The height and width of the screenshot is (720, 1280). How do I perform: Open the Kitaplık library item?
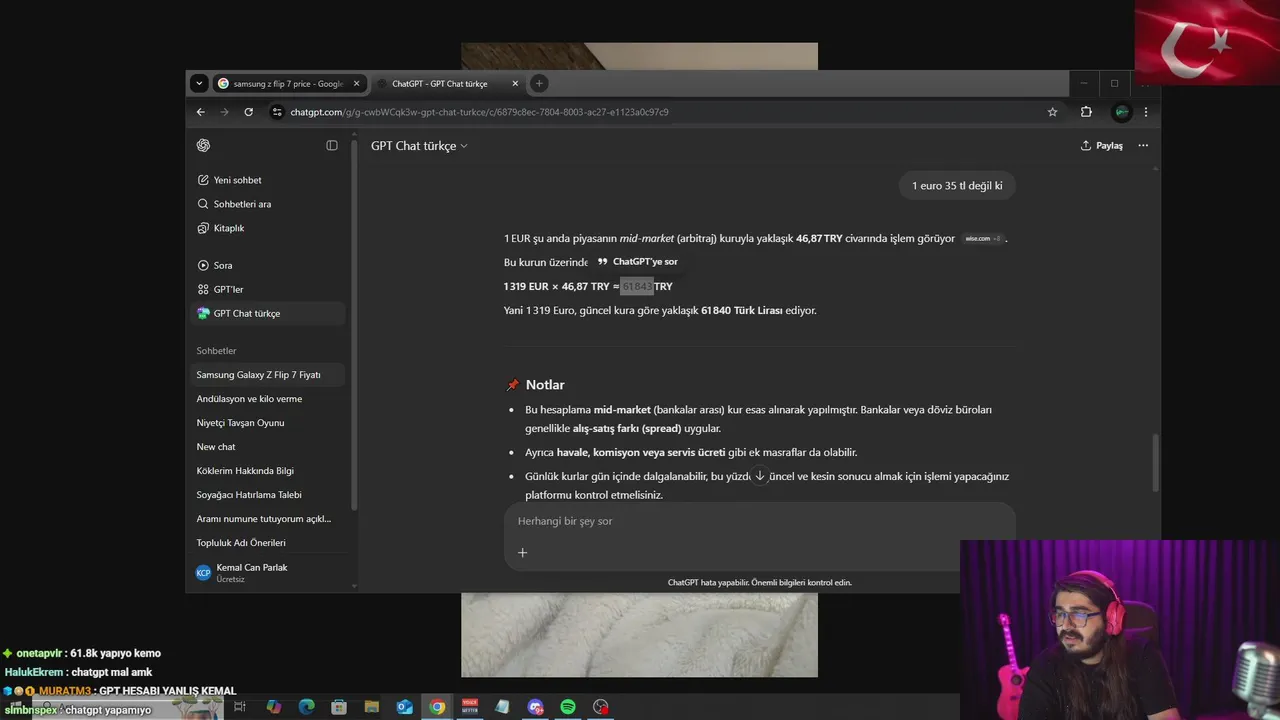268,228
